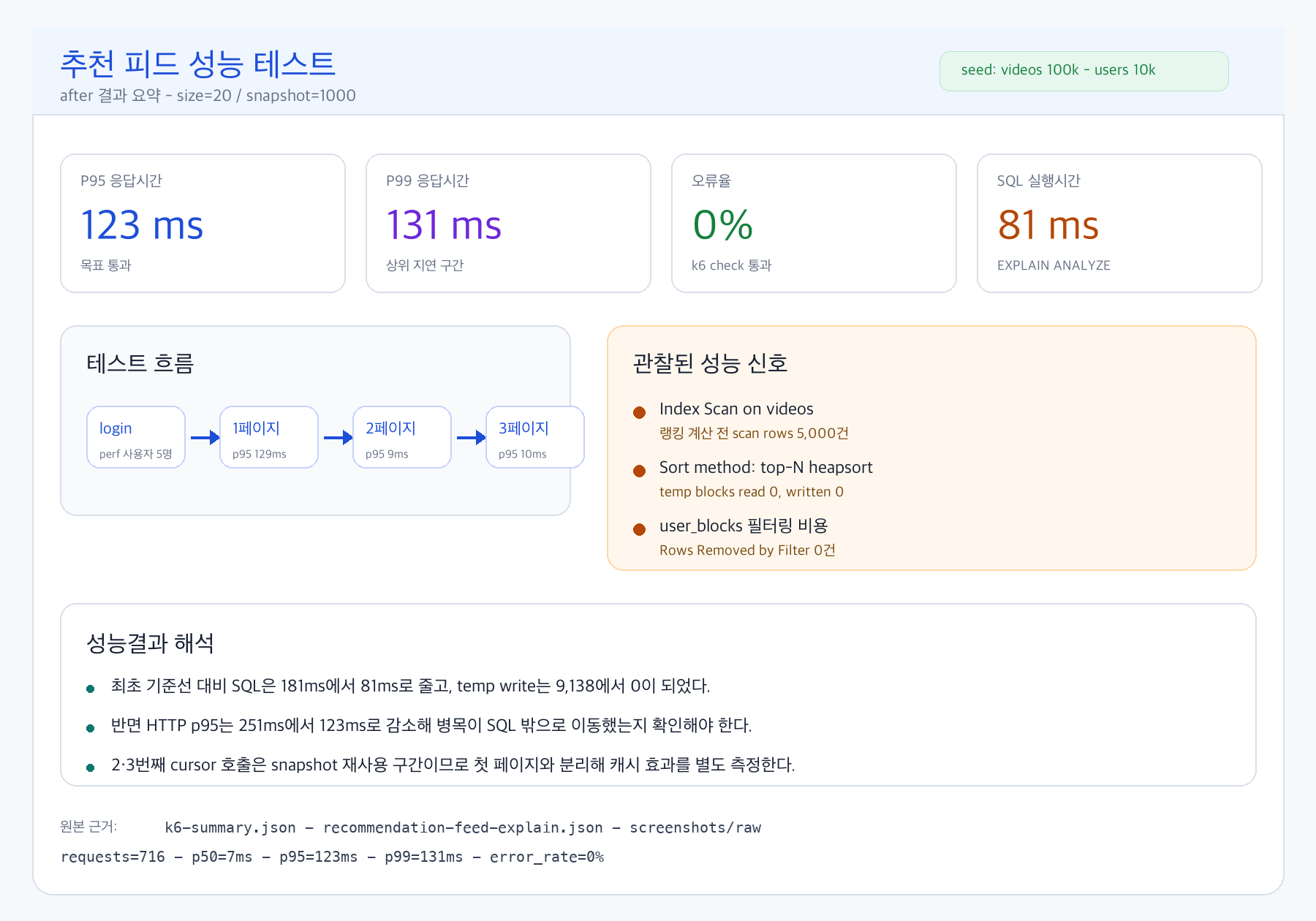Open the recommendation-feed-explain.json reference
1316x921 pixels.
click(x=463, y=827)
